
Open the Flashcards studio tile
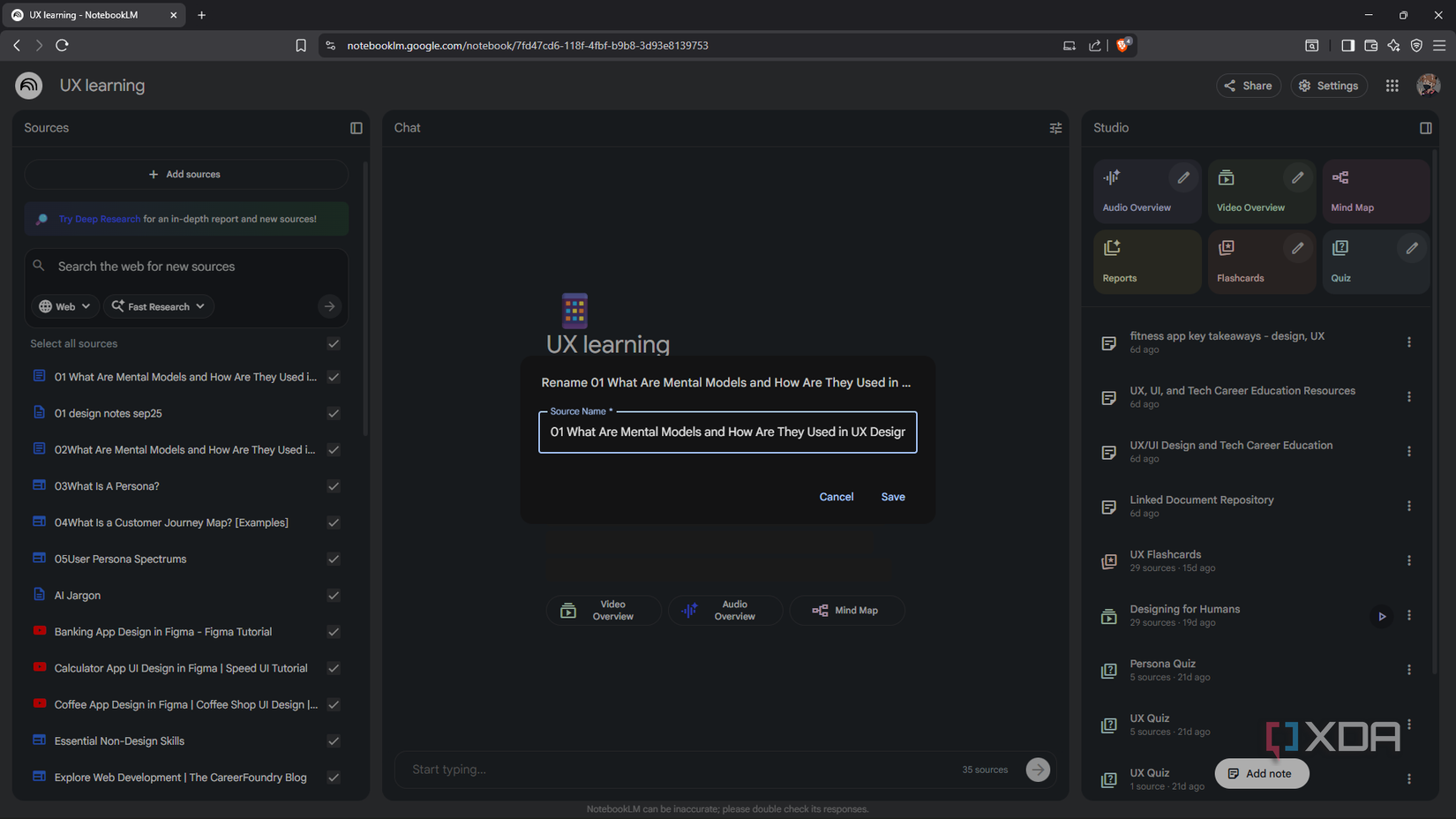coord(1261,261)
